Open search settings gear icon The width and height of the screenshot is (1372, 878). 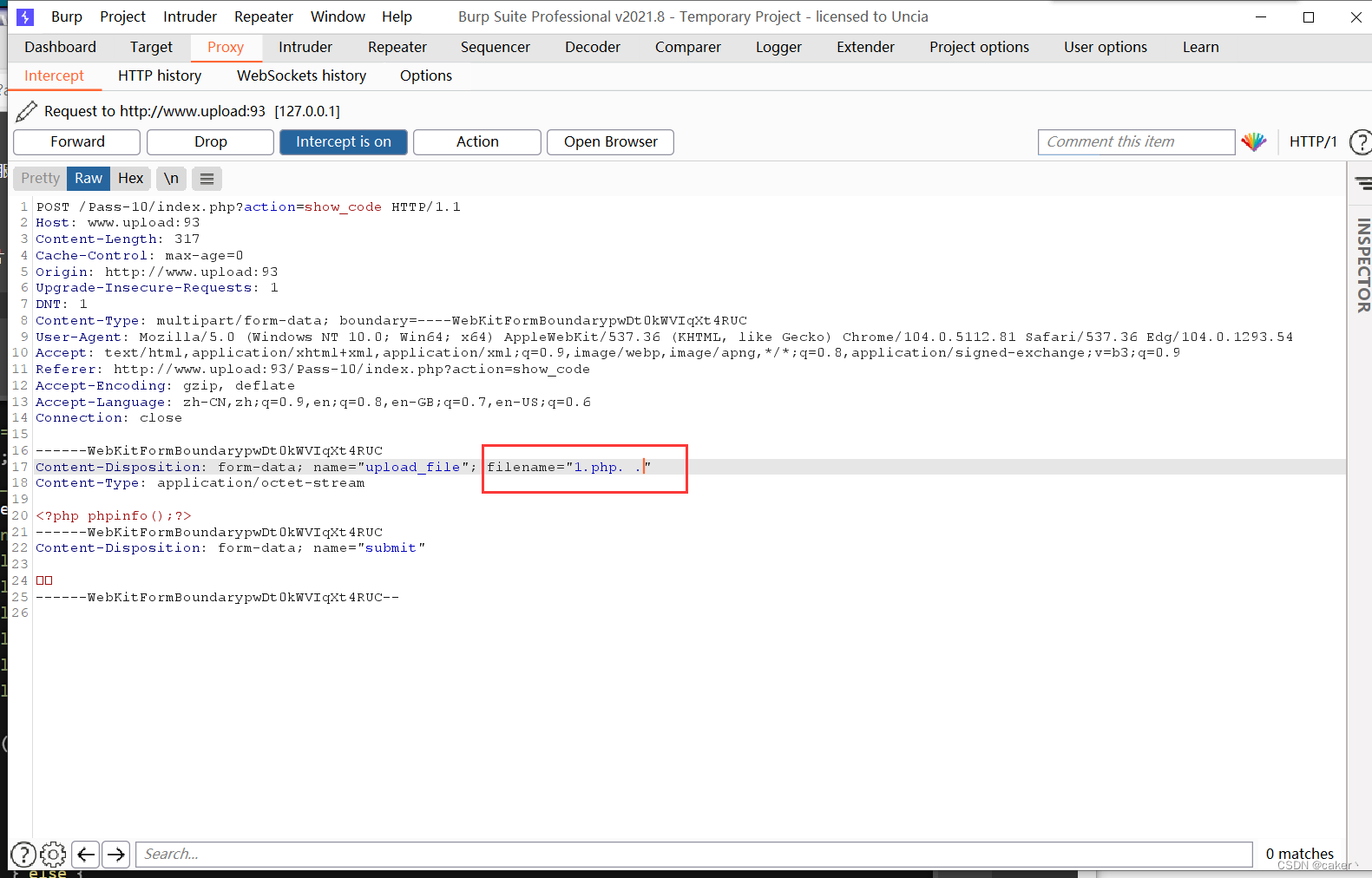pos(53,855)
